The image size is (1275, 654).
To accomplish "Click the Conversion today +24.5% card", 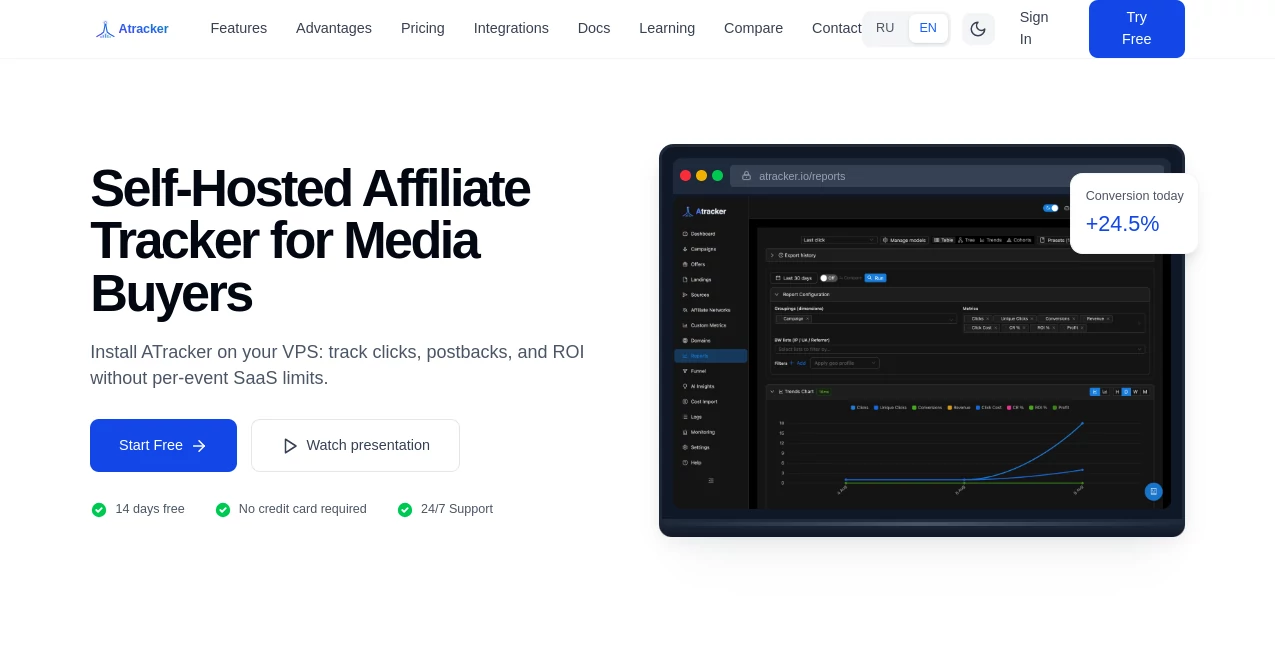I will click(1134, 213).
